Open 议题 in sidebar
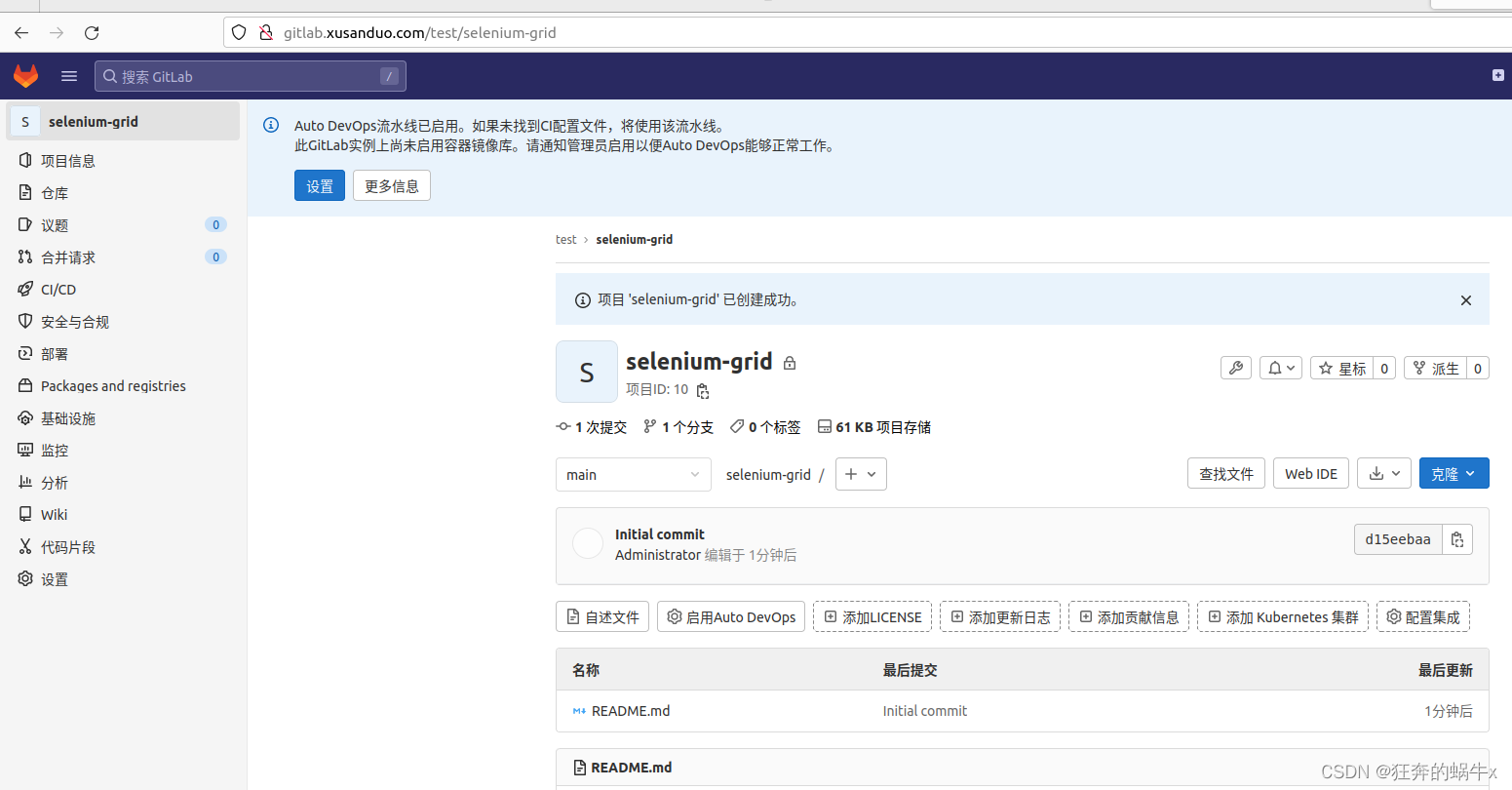 (x=123, y=225)
